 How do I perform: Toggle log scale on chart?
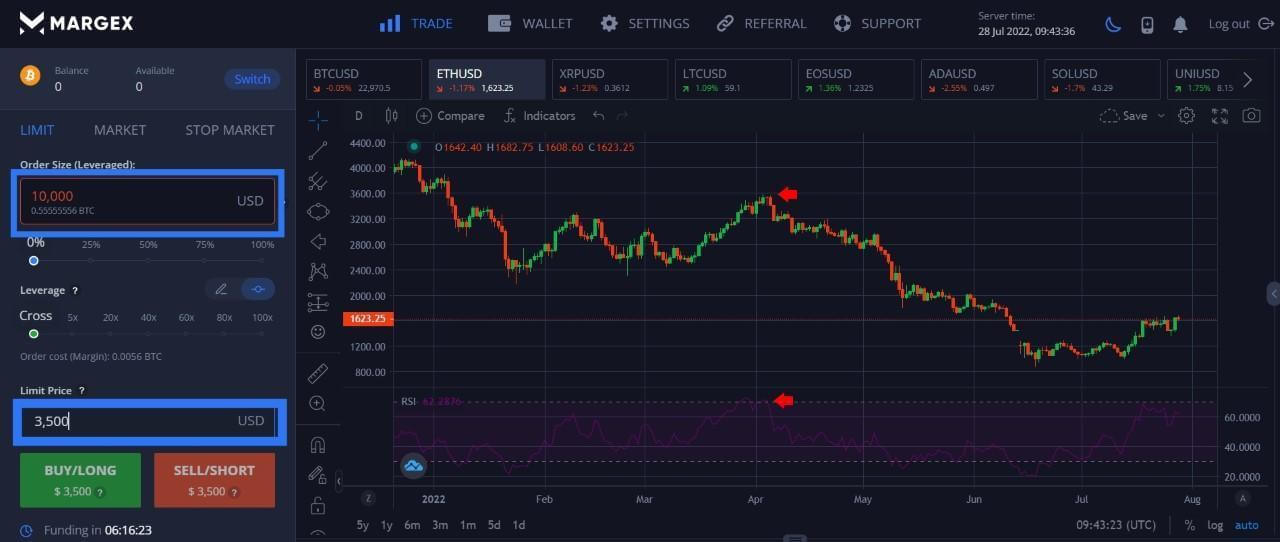1215,525
